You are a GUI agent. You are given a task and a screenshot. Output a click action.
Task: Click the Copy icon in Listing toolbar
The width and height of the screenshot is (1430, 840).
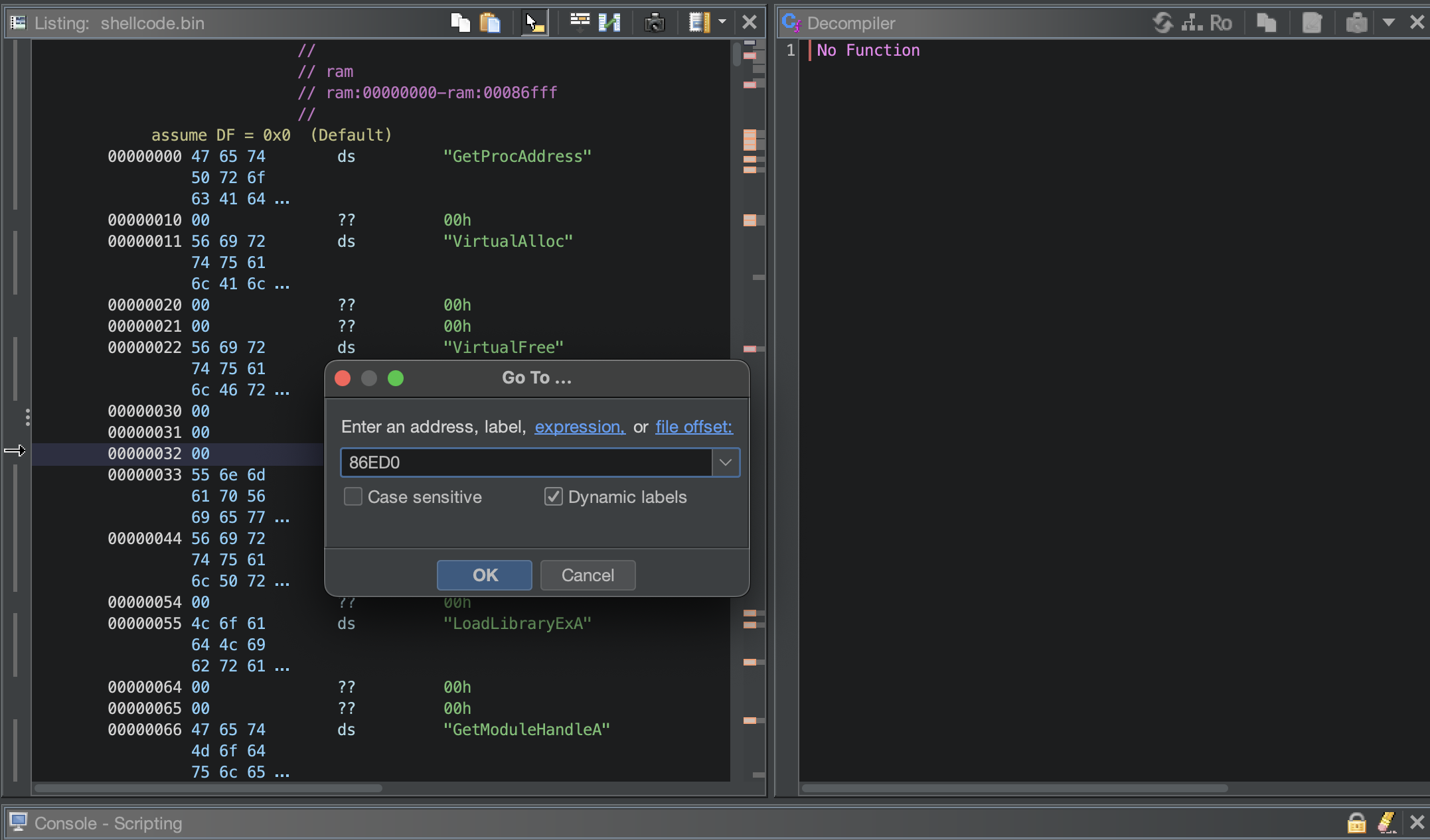(460, 23)
